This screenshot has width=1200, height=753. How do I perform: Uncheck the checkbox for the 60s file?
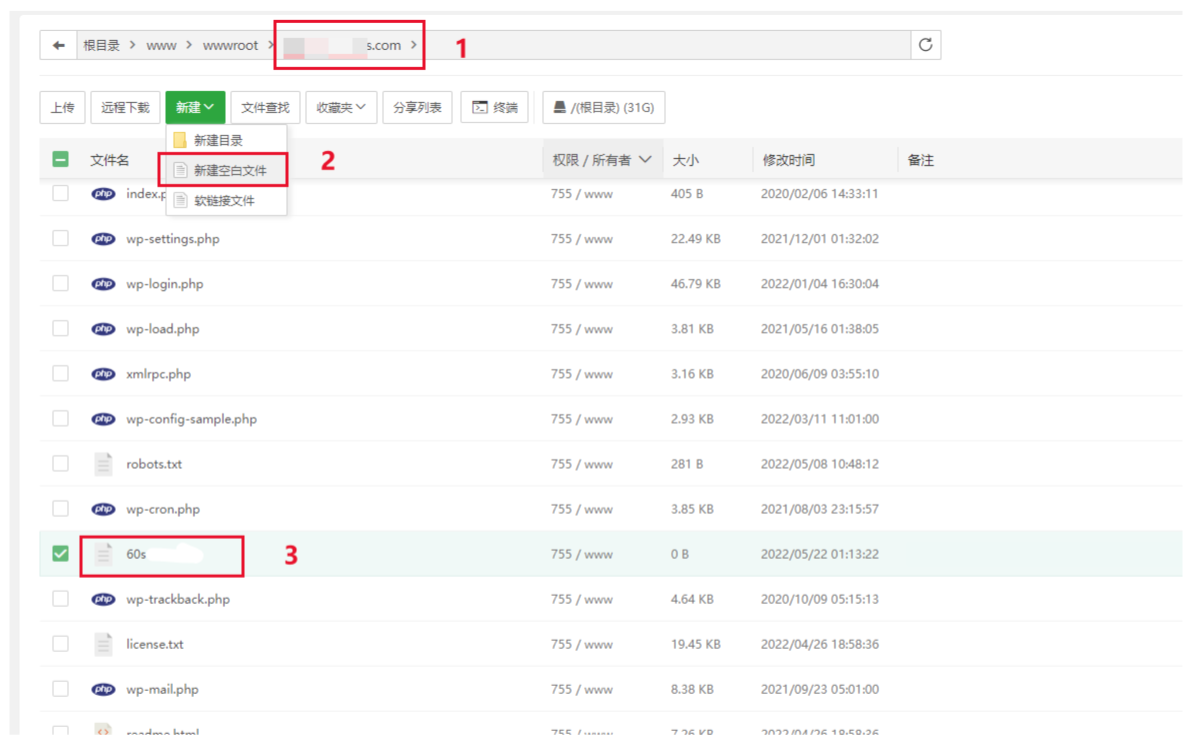tap(61, 553)
